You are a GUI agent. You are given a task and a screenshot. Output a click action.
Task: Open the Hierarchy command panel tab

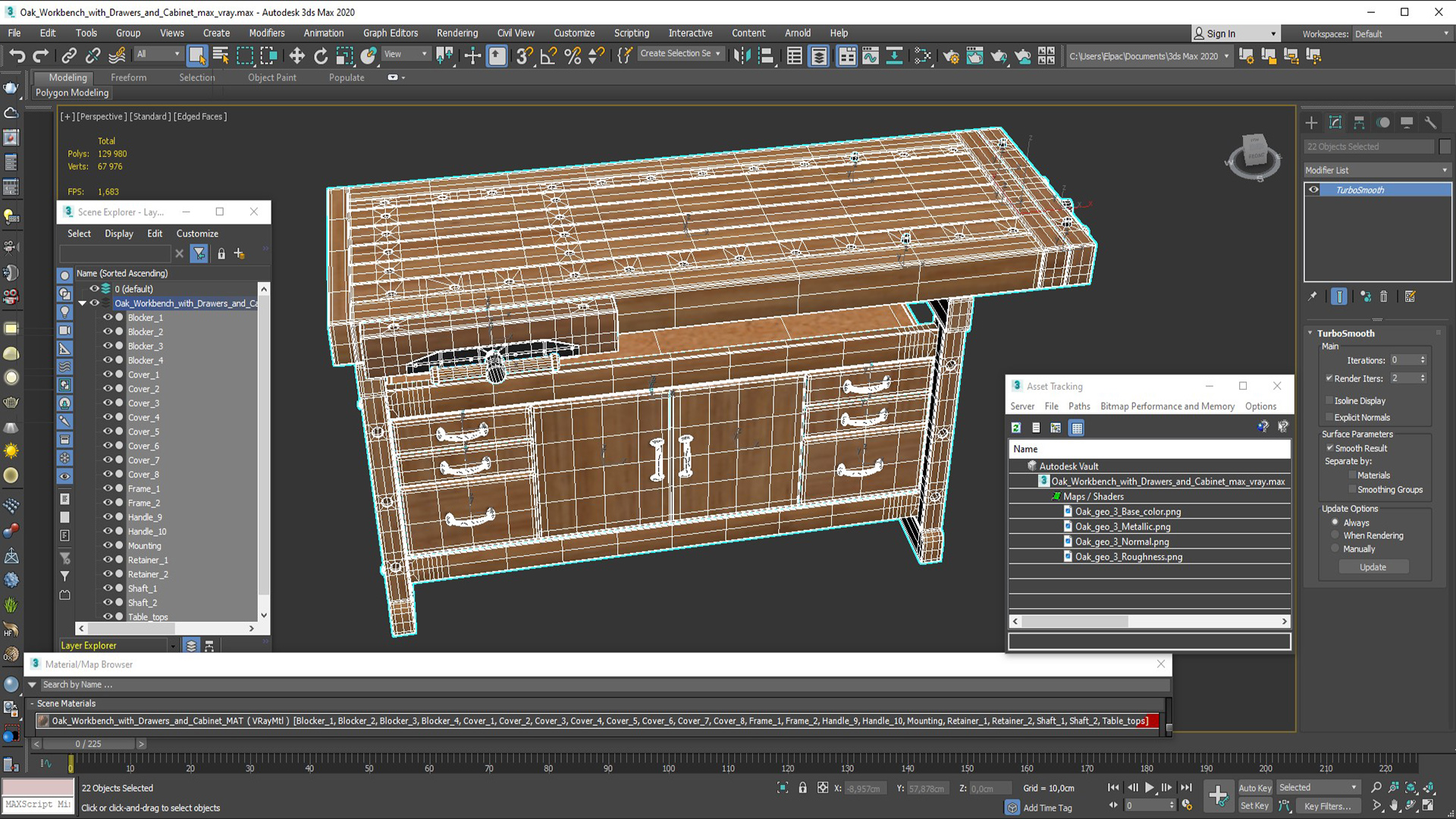(x=1359, y=123)
